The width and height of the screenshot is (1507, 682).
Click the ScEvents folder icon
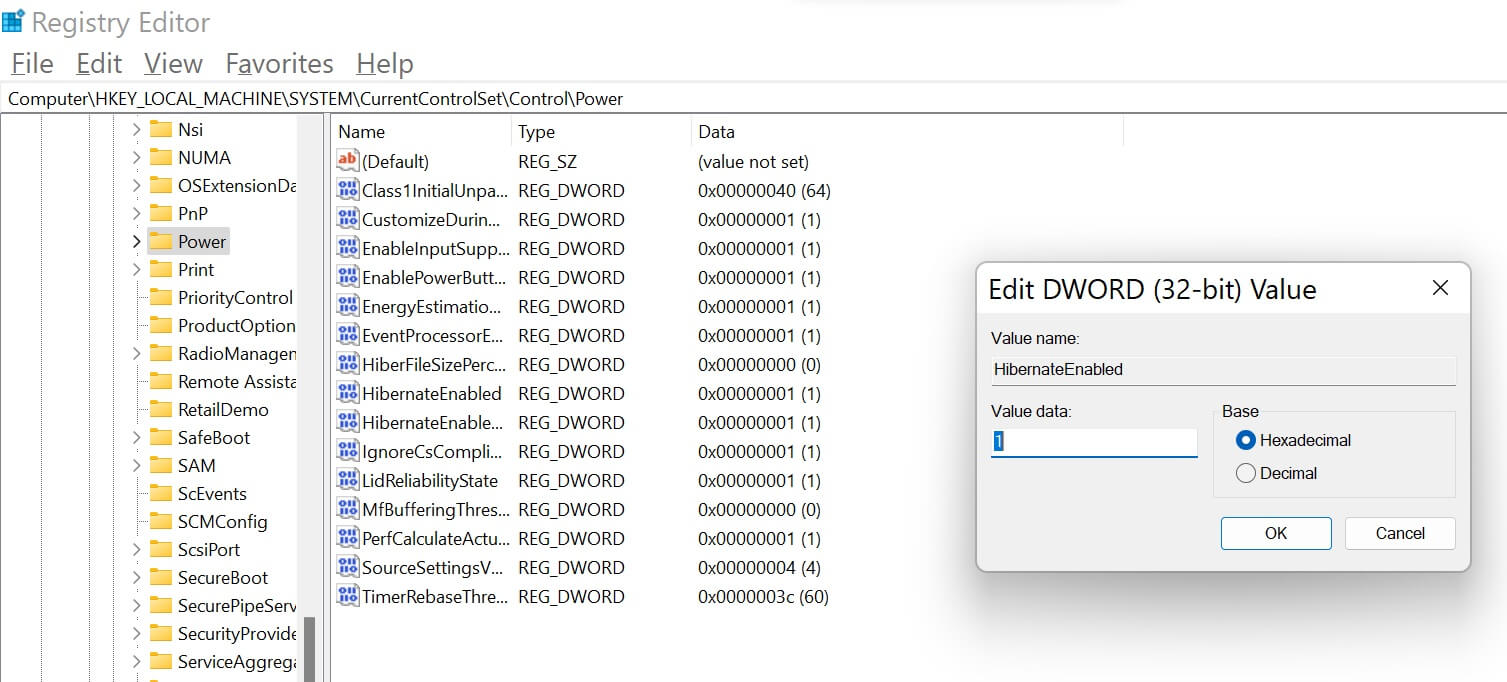click(161, 493)
